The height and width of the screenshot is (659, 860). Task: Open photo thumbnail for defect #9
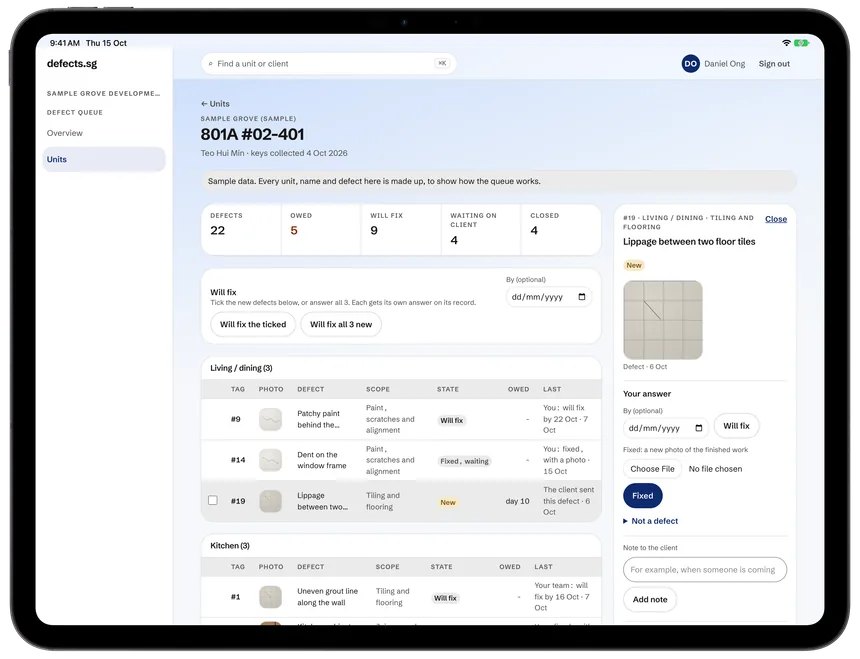(x=270, y=419)
